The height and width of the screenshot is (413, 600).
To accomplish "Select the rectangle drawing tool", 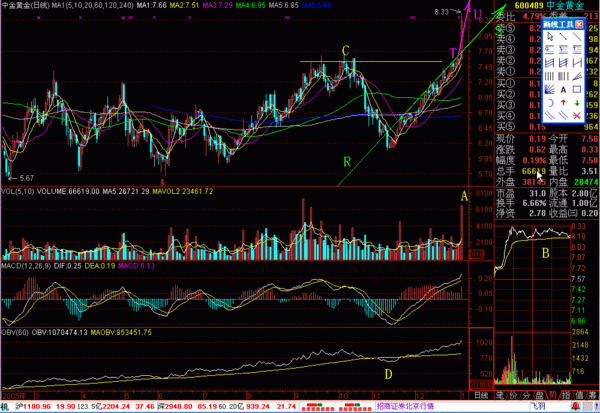I will 576,90.
